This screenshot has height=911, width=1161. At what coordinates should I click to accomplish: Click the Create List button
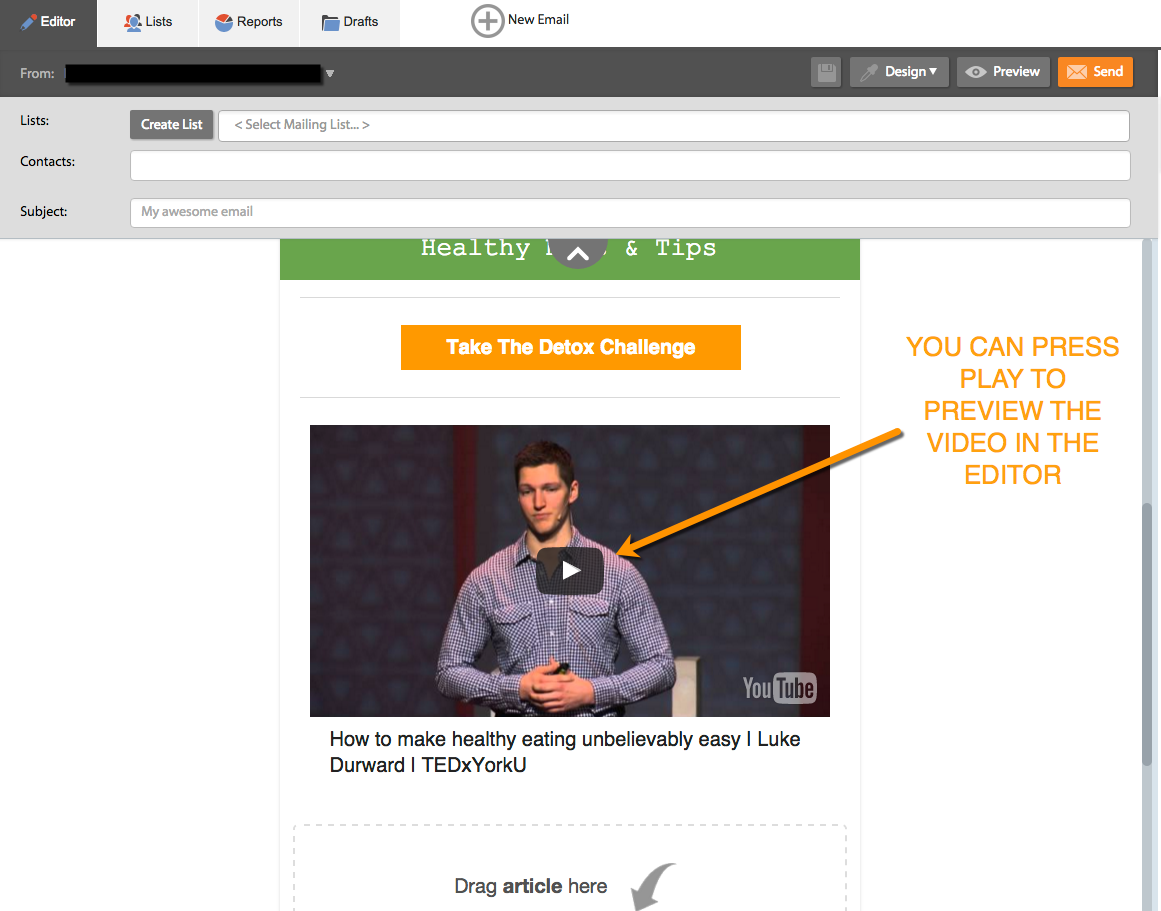pos(171,125)
